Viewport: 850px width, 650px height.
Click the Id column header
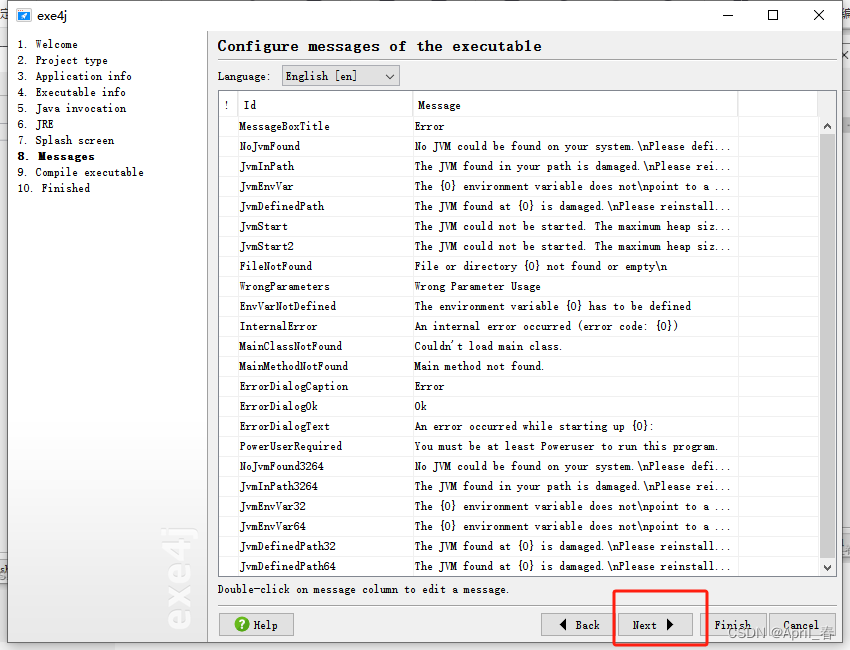pyautogui.click(x=325, y=105)
